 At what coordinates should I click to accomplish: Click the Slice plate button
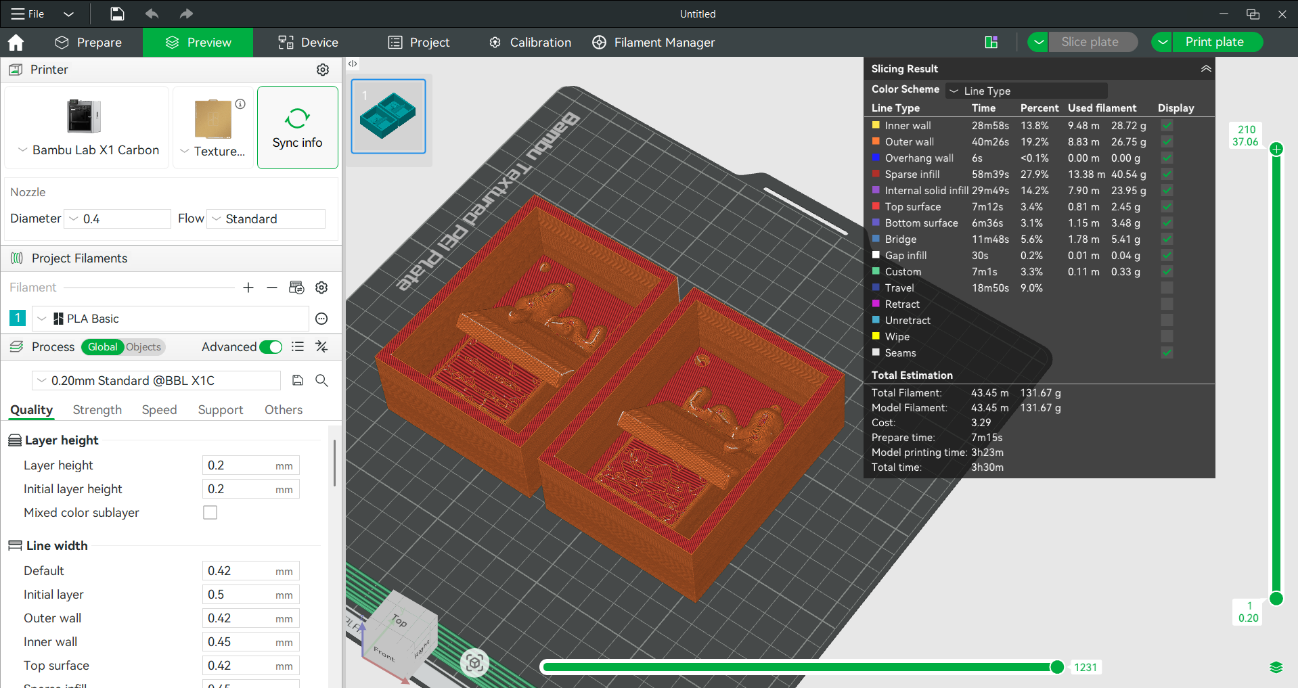(1093, 42)
